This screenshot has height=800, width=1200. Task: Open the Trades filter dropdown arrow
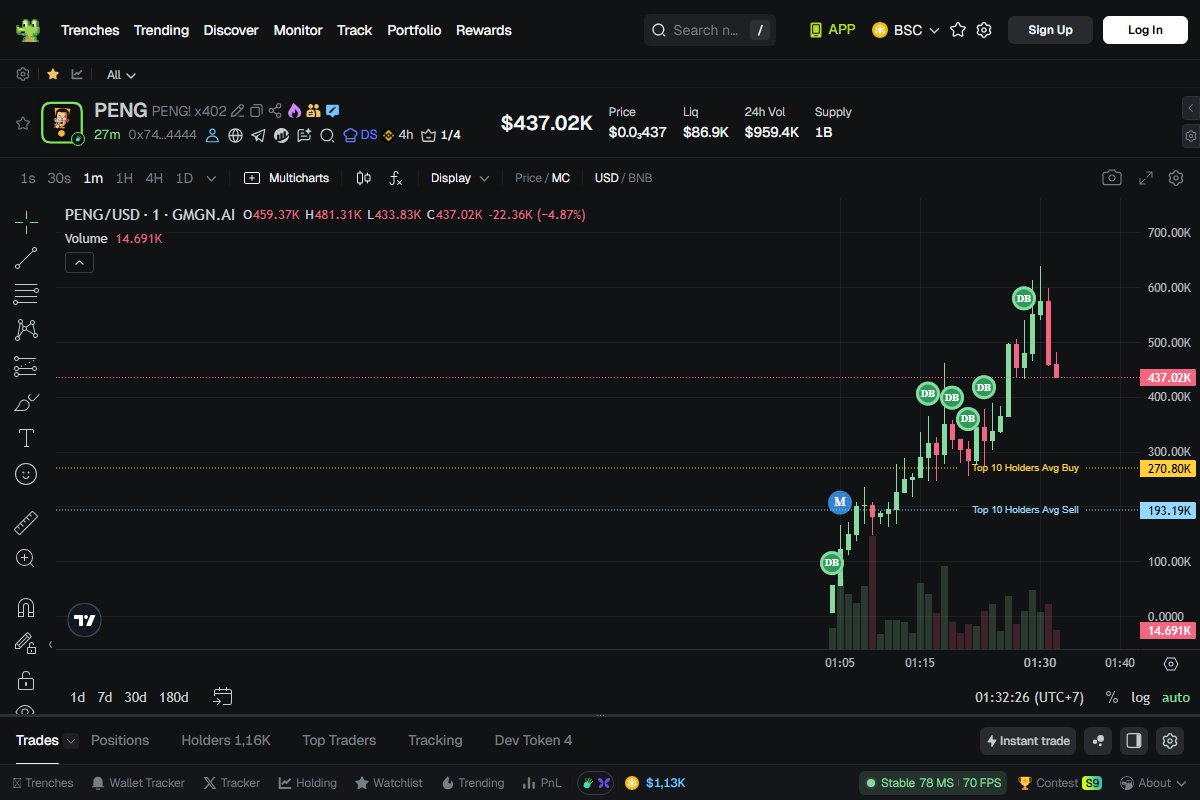tap(71, 741)
